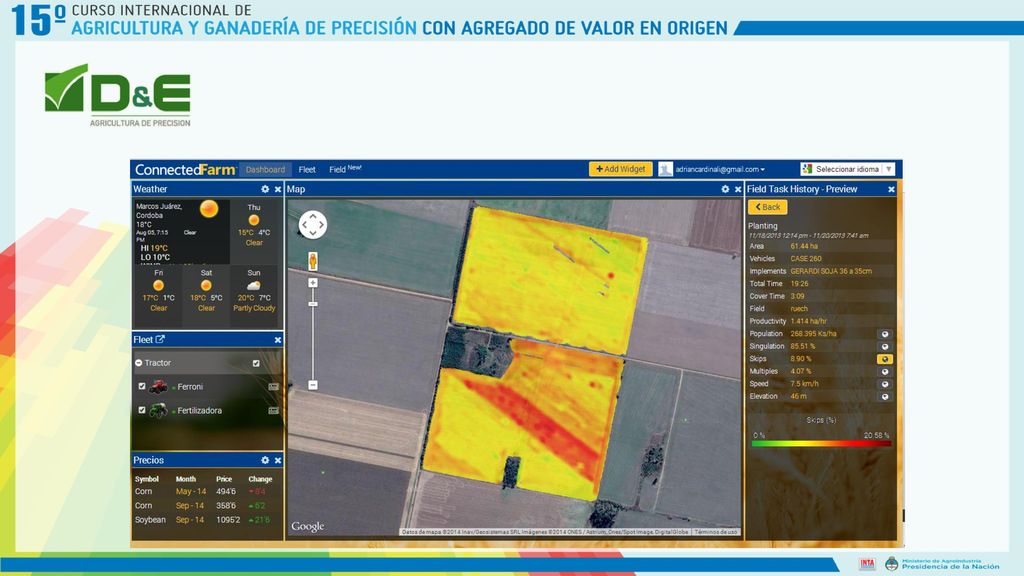Click the Skips color legend bar
The image size is (1024, 576).
pyautogui.click(x=822, y=443)
